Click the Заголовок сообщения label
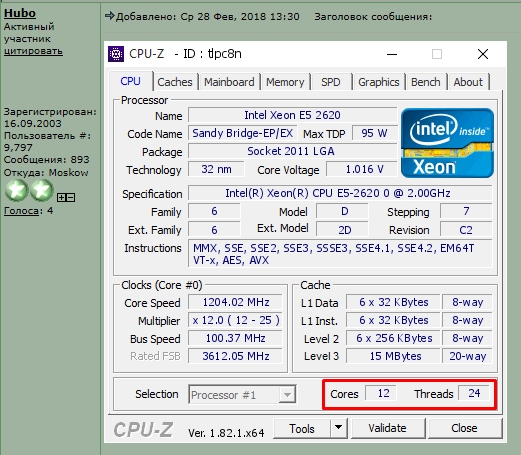The image size is (521, 455). click(x=373, y=17)
